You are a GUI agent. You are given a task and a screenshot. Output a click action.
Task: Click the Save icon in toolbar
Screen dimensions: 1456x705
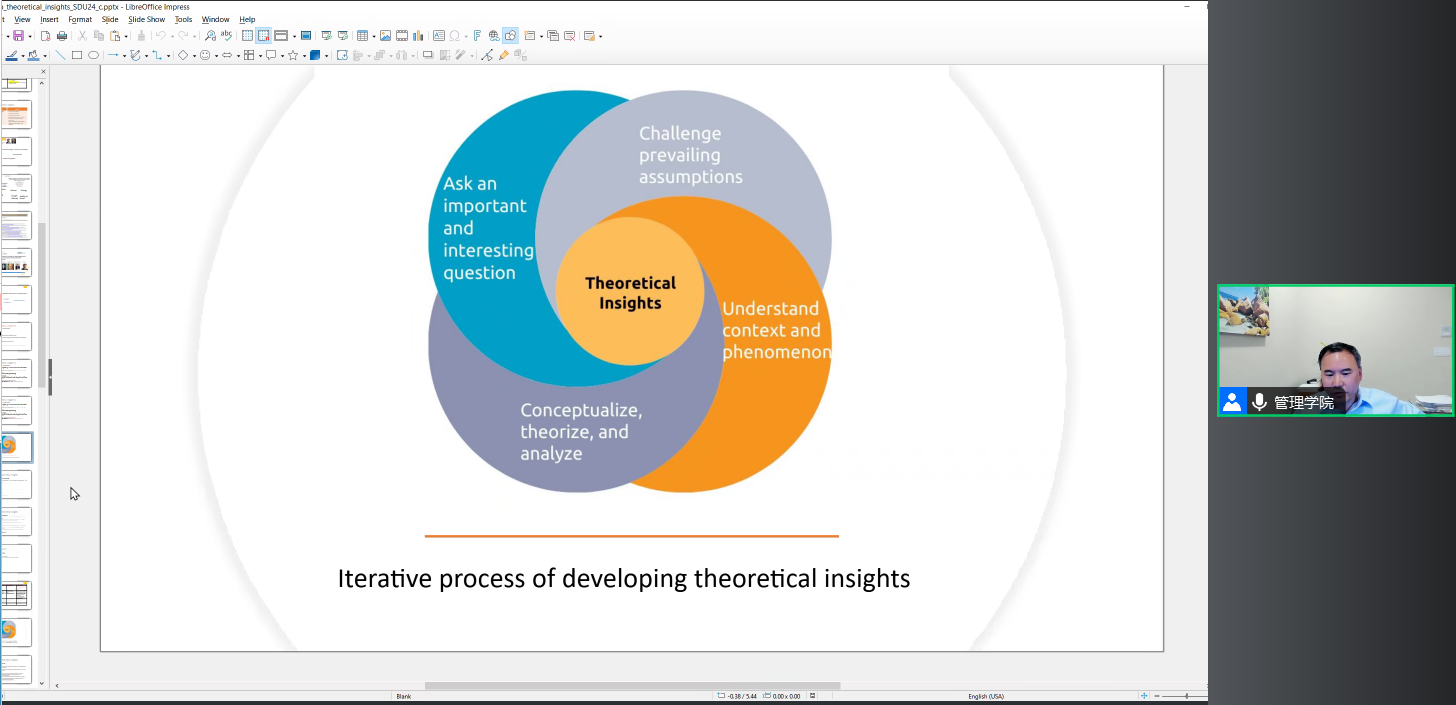[x=18, y=36]
